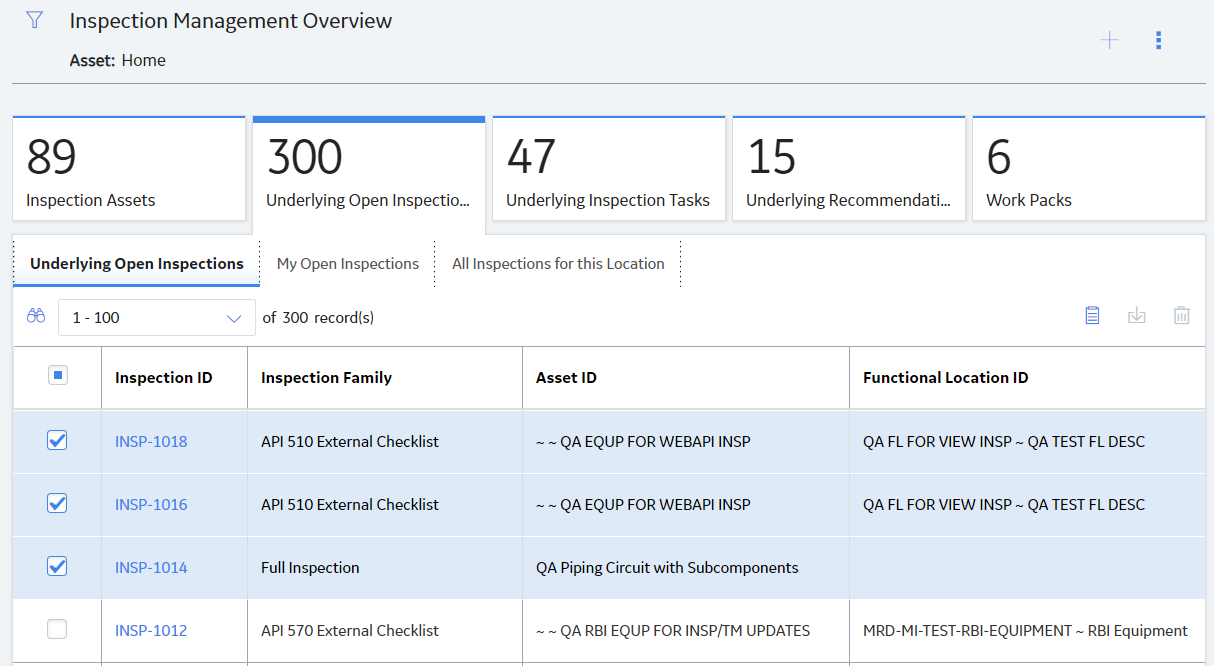This screenshot has width=1214, height=666.
Task: Click the 'of 300 record(s)' text
Action: click(x=318, y=318)
